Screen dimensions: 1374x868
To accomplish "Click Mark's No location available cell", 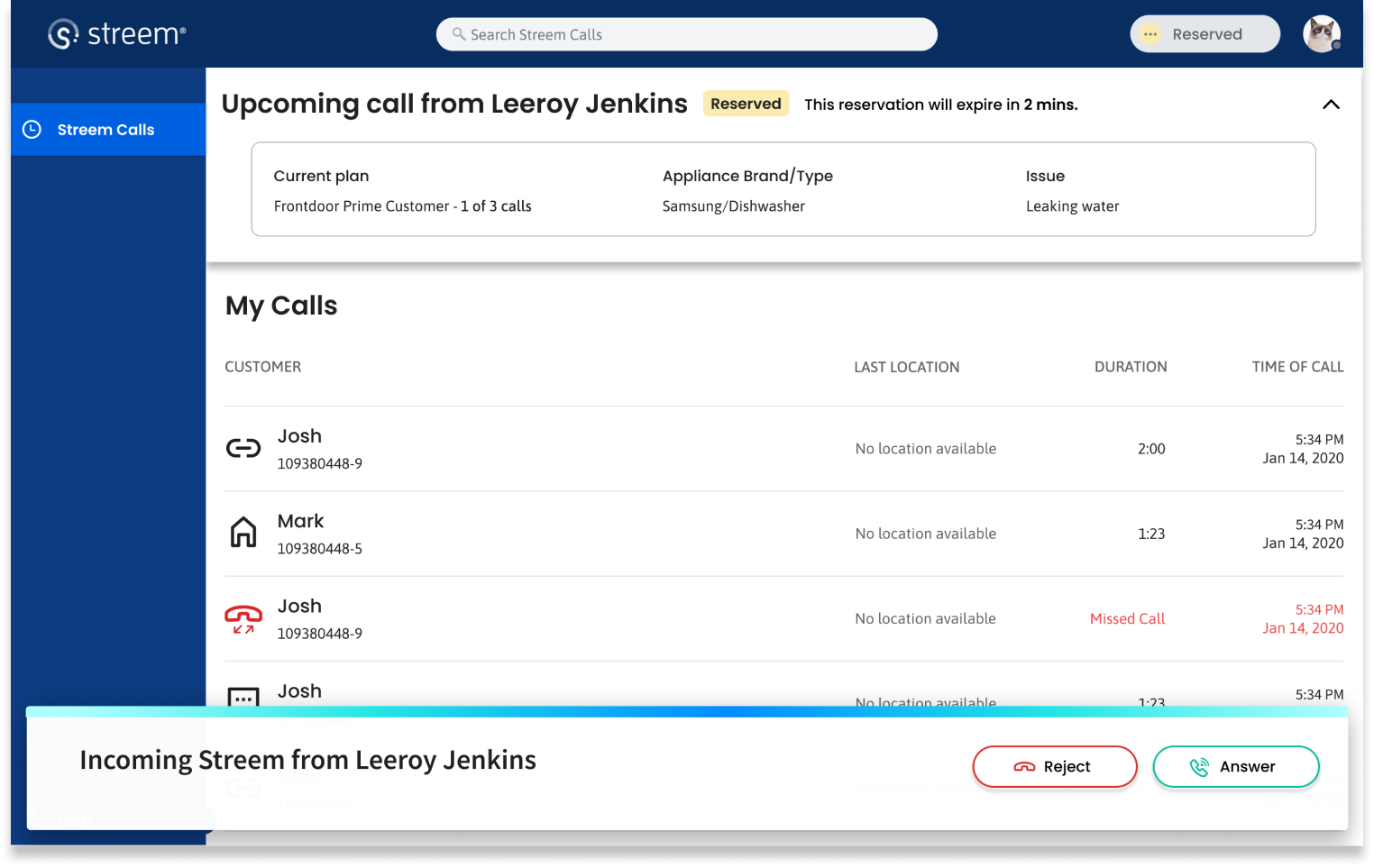I will click(926, 534).
